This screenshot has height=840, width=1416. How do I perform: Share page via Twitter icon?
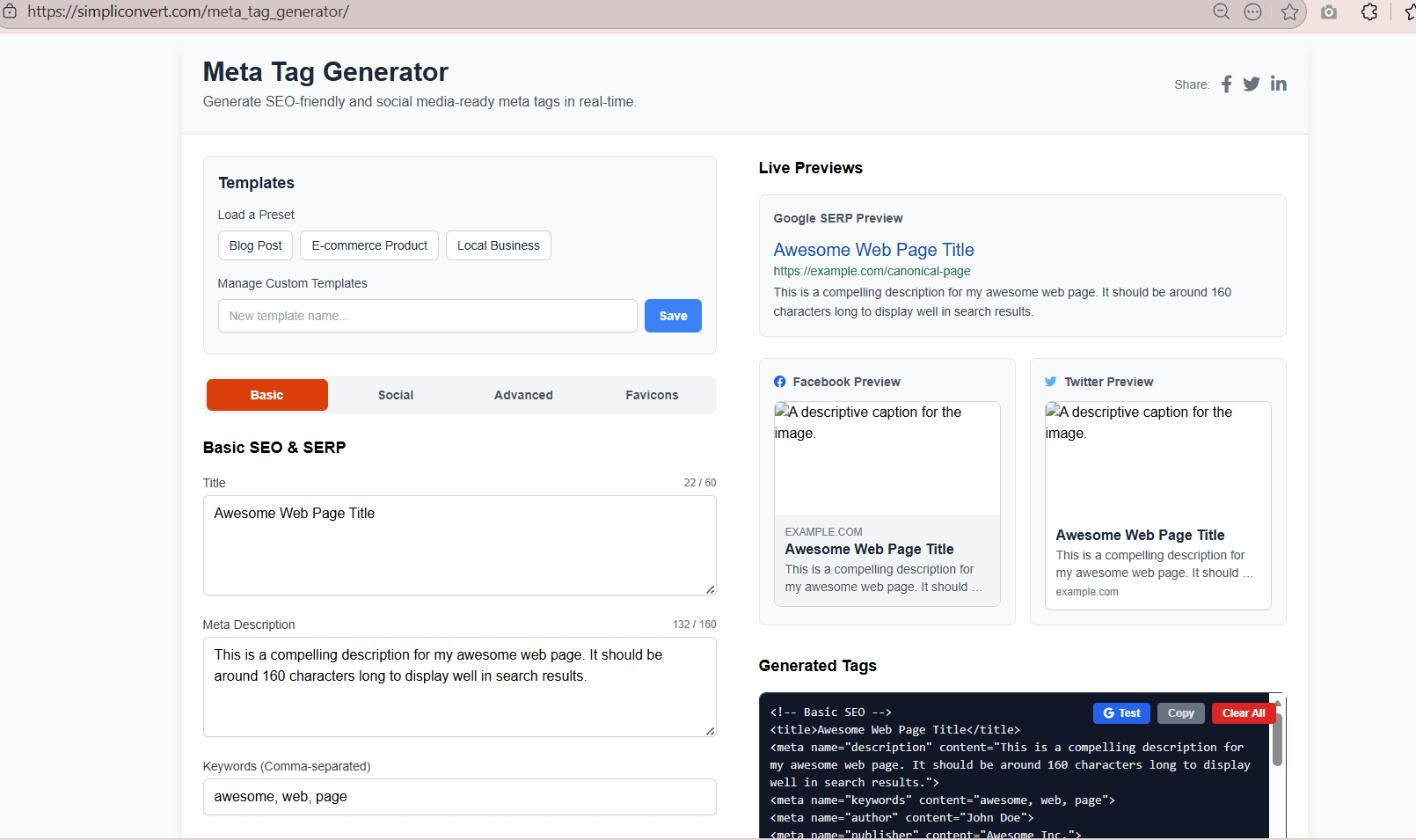point(1252,84)
